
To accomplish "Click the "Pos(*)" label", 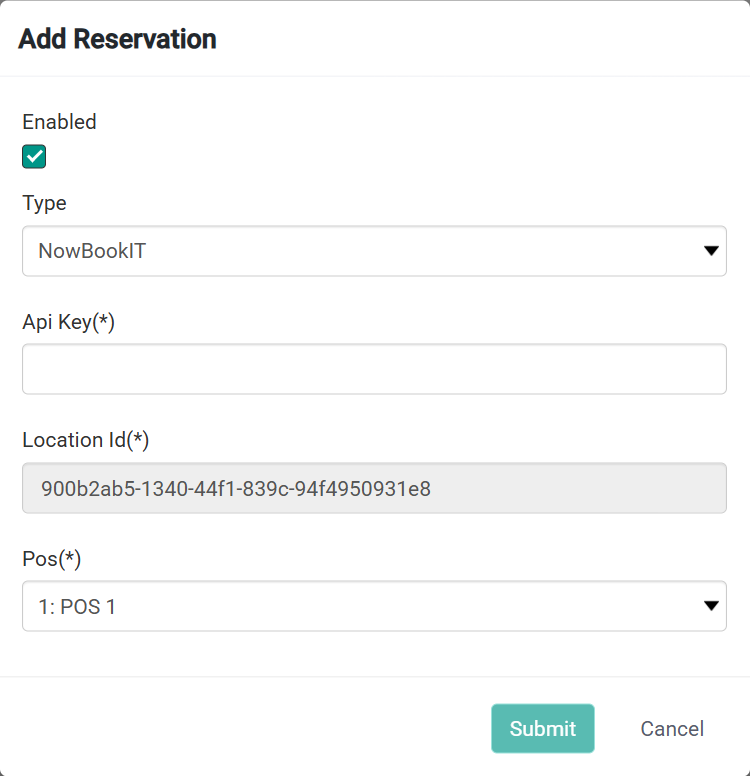I will [51, 558].
